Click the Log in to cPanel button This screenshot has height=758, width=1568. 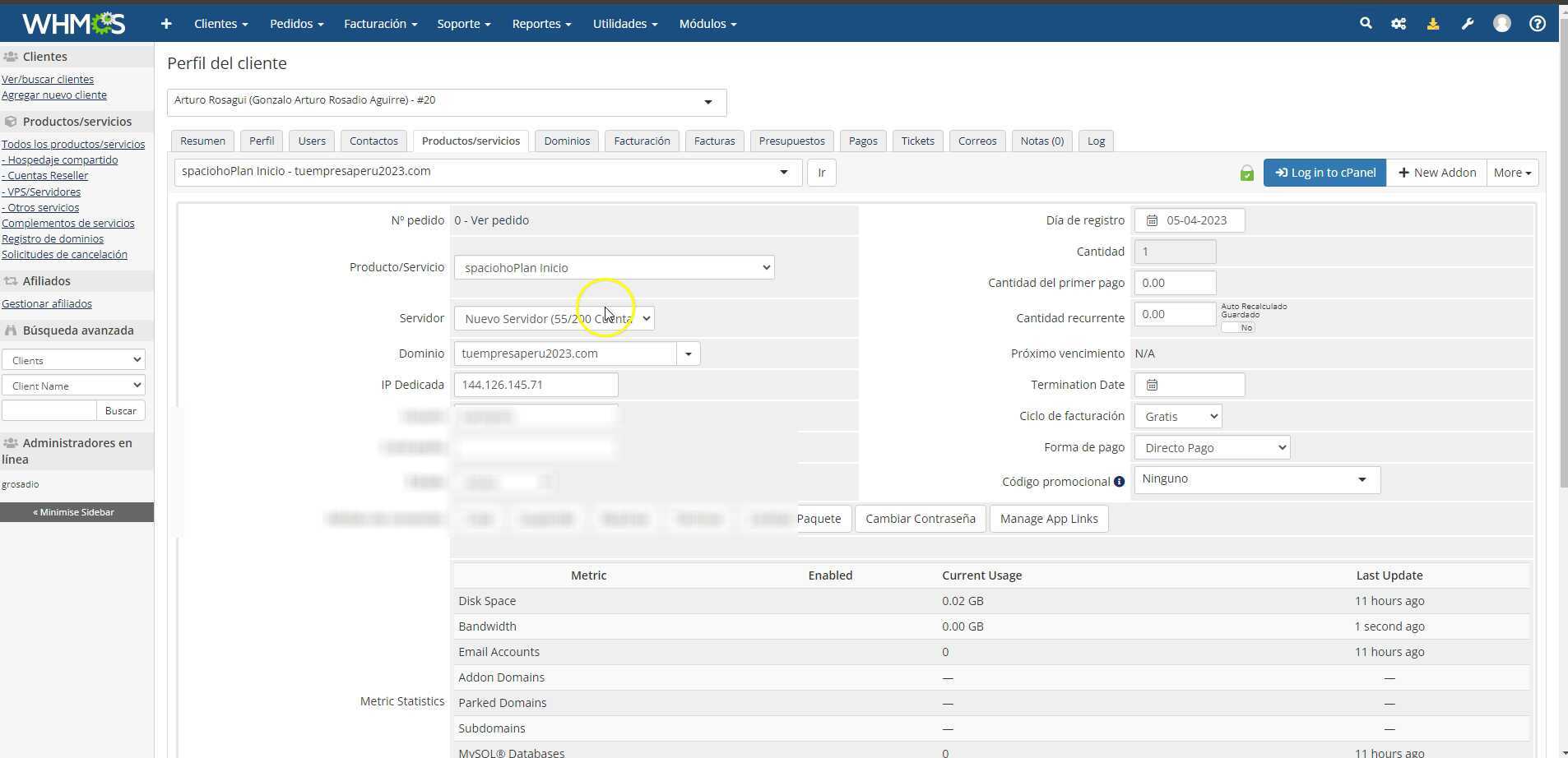click(x=1324, y=173)
